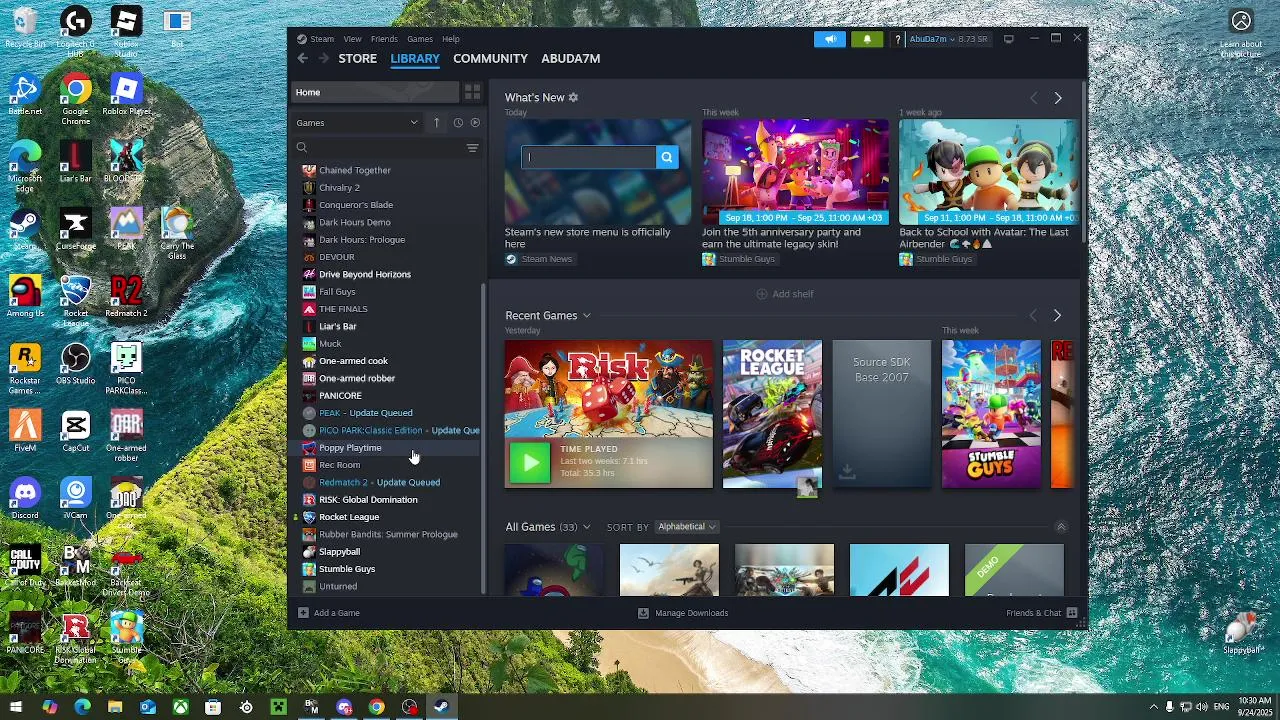The width and height of the screenshot is (1280, 720).
Task: Open Stumble Guys recent game cover
Action: (x=991, y=414)
